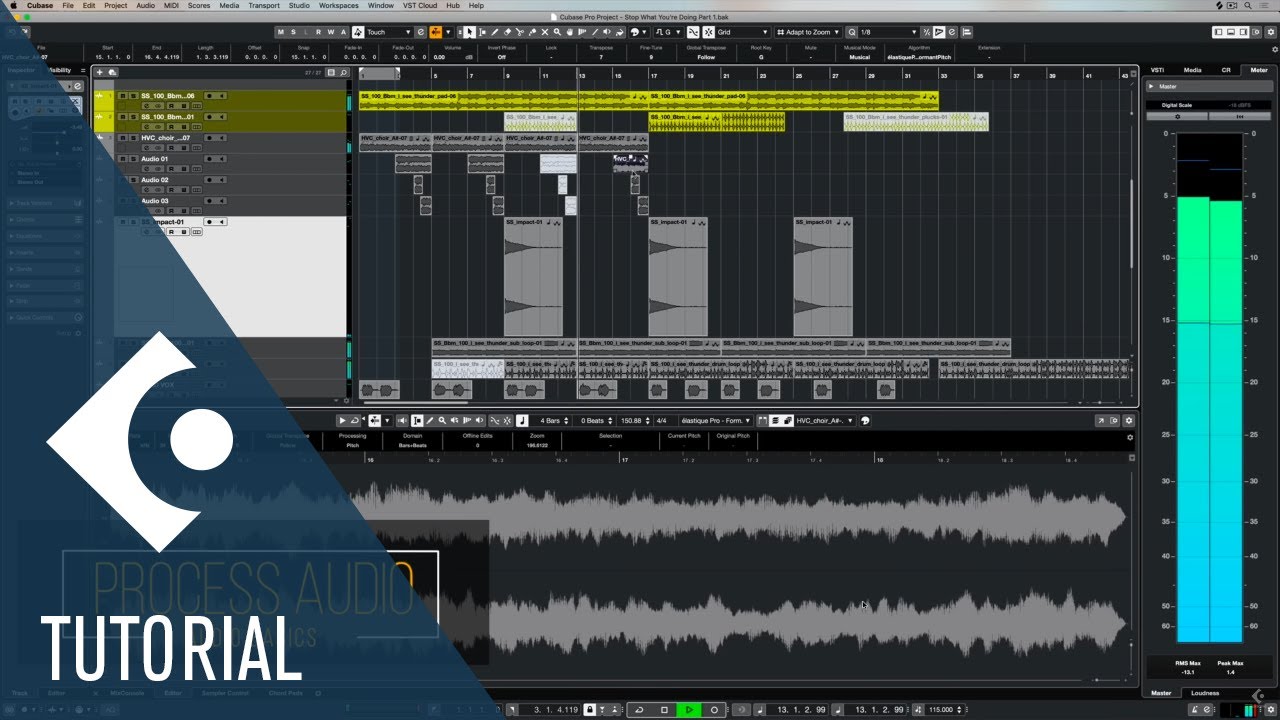1280x720 pixels.
Task: Open the Adapt to Zoom dropdown
Action: click(808, 32)
